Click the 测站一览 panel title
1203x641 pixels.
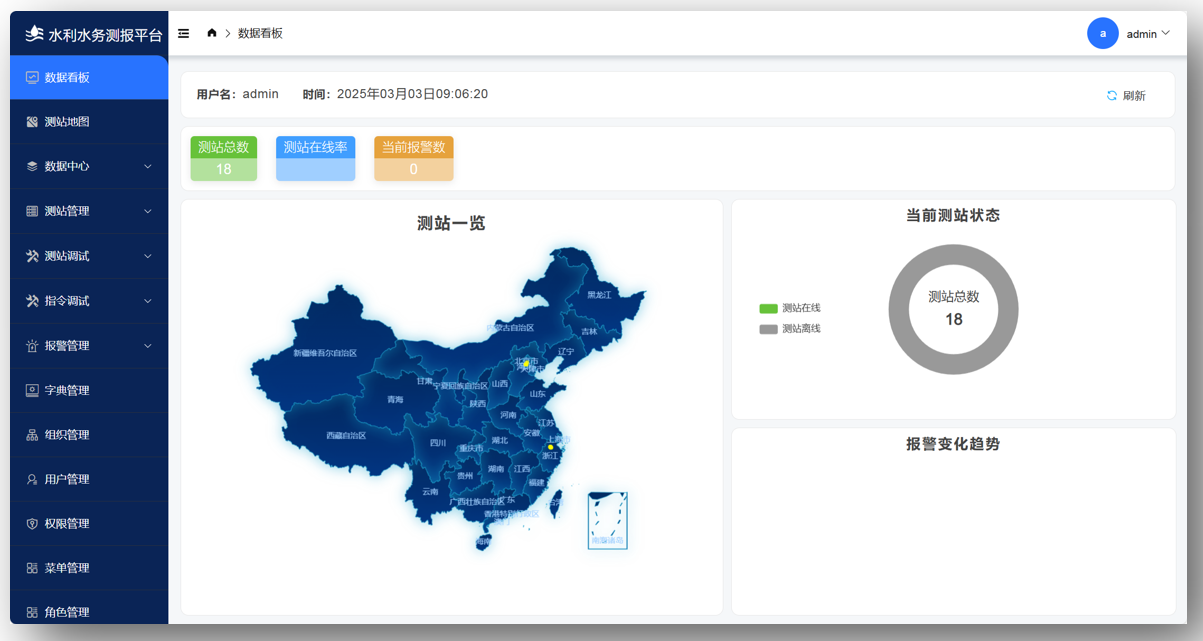coord(451,223)
